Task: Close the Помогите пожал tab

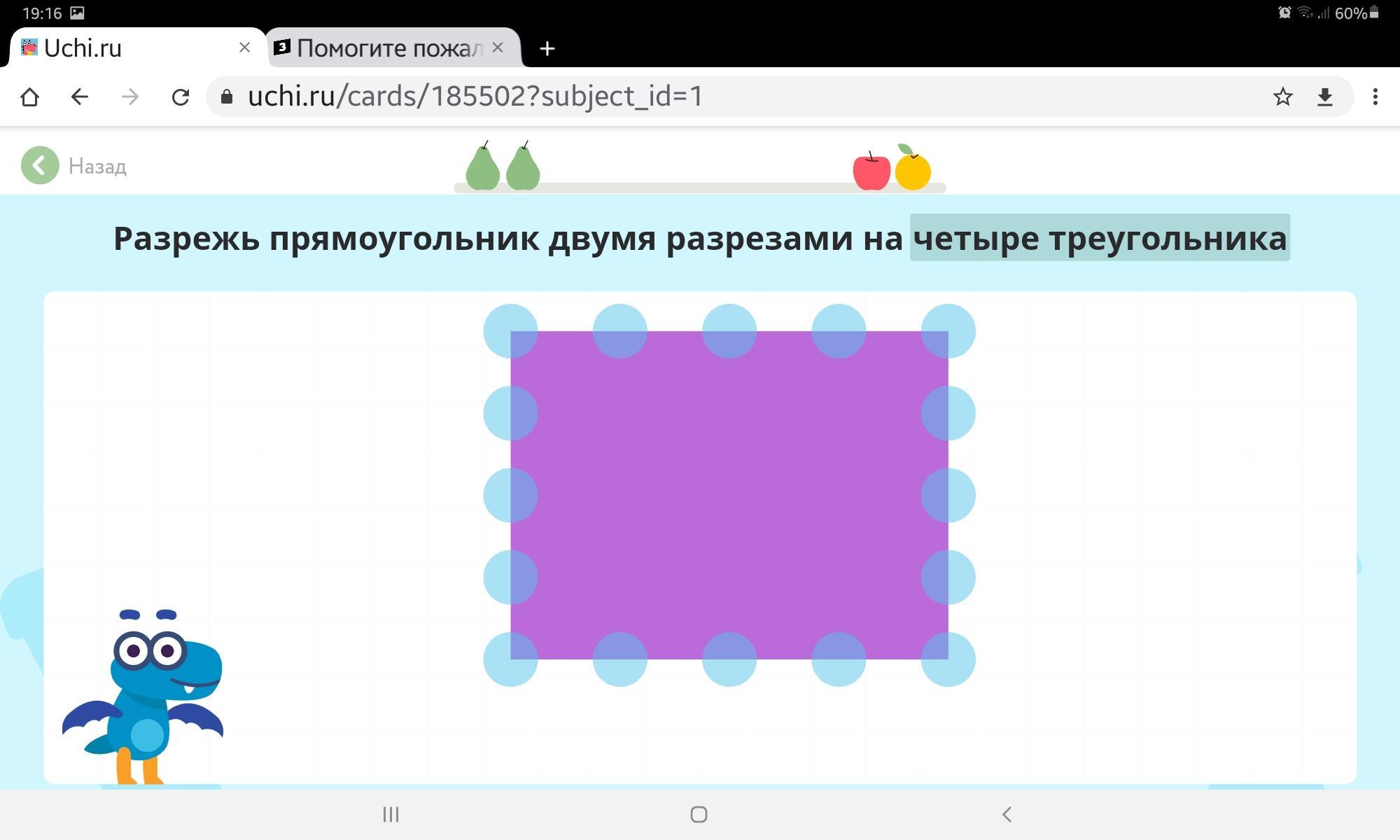Action: pos(498,48)
